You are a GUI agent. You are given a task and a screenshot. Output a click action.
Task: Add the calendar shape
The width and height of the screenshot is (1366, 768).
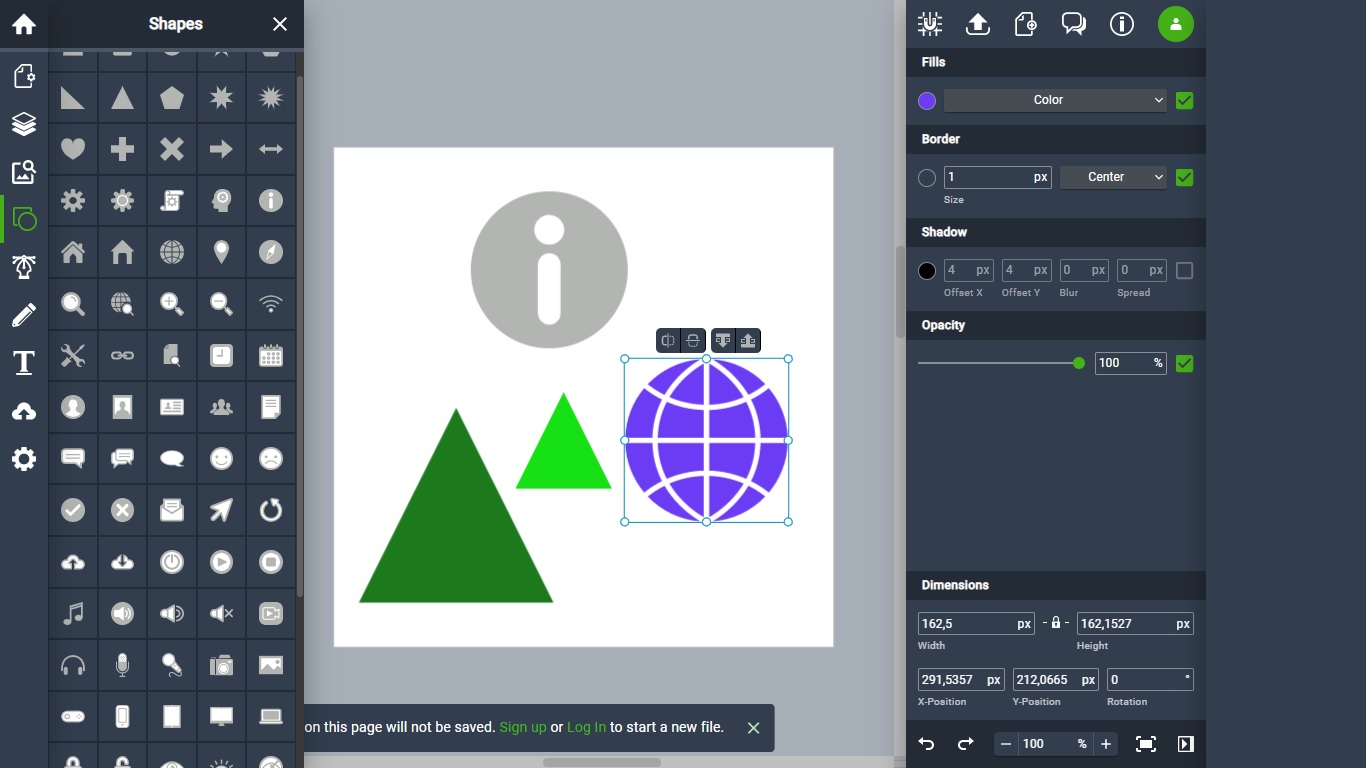point(271,355)
